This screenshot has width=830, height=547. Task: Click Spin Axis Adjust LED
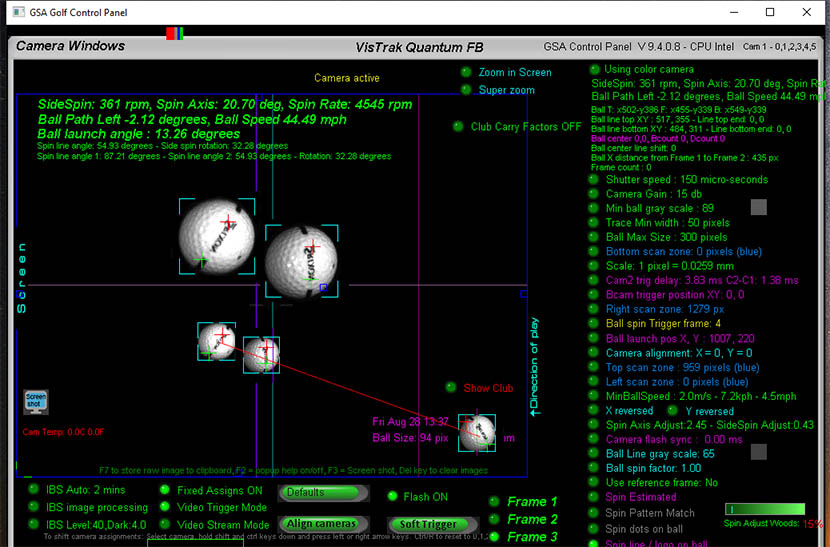594,425
